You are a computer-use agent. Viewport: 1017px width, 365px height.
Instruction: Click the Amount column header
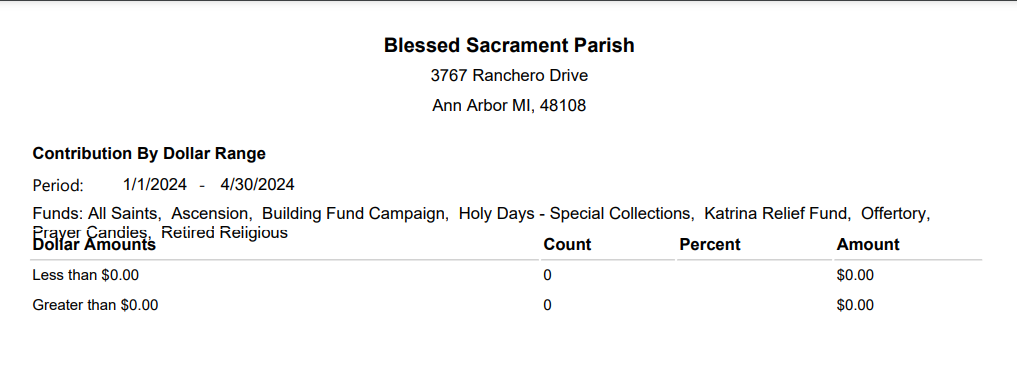[x=868, y=244]
